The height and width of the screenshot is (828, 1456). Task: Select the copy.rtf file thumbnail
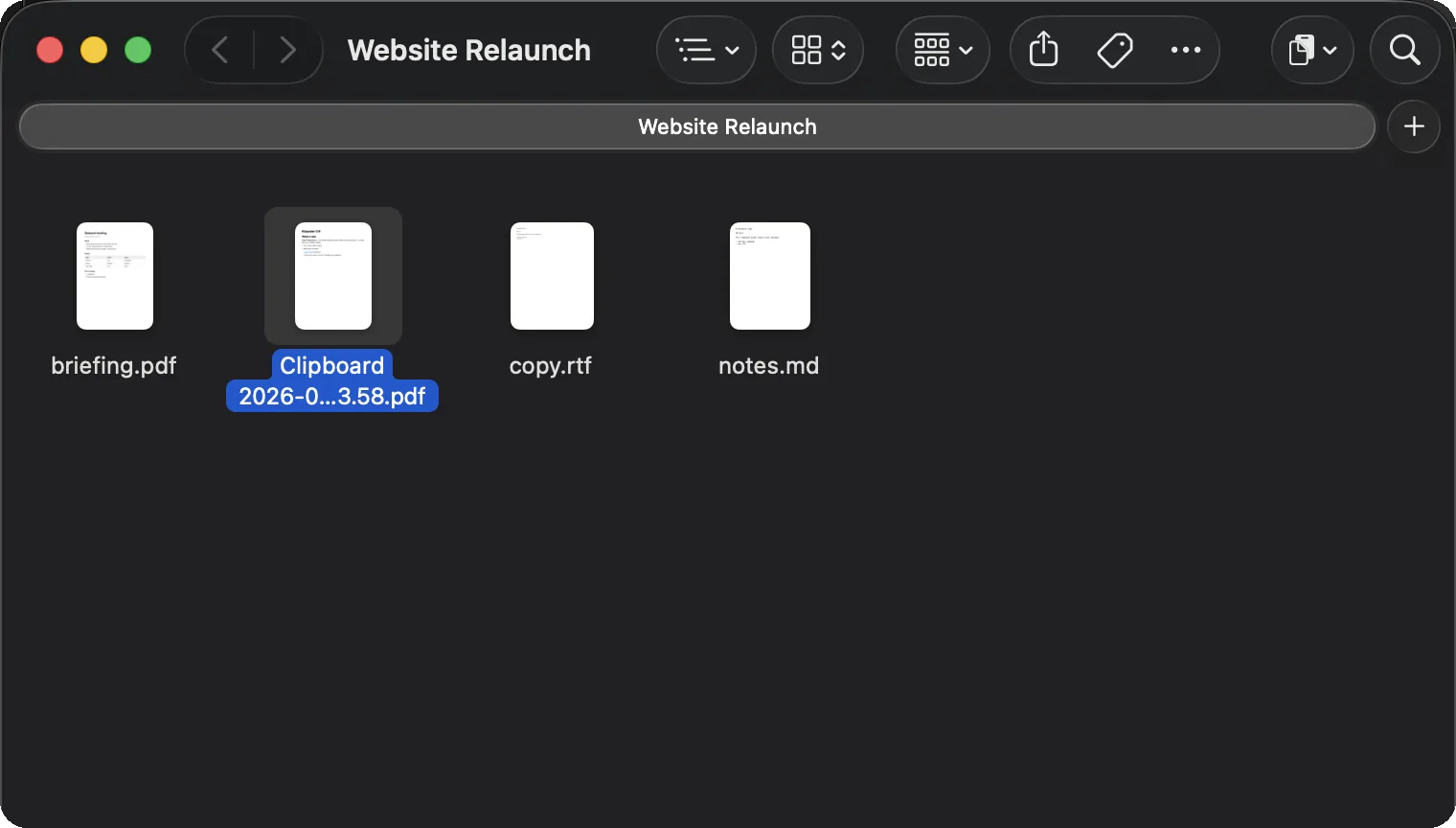tap(552, 276)
